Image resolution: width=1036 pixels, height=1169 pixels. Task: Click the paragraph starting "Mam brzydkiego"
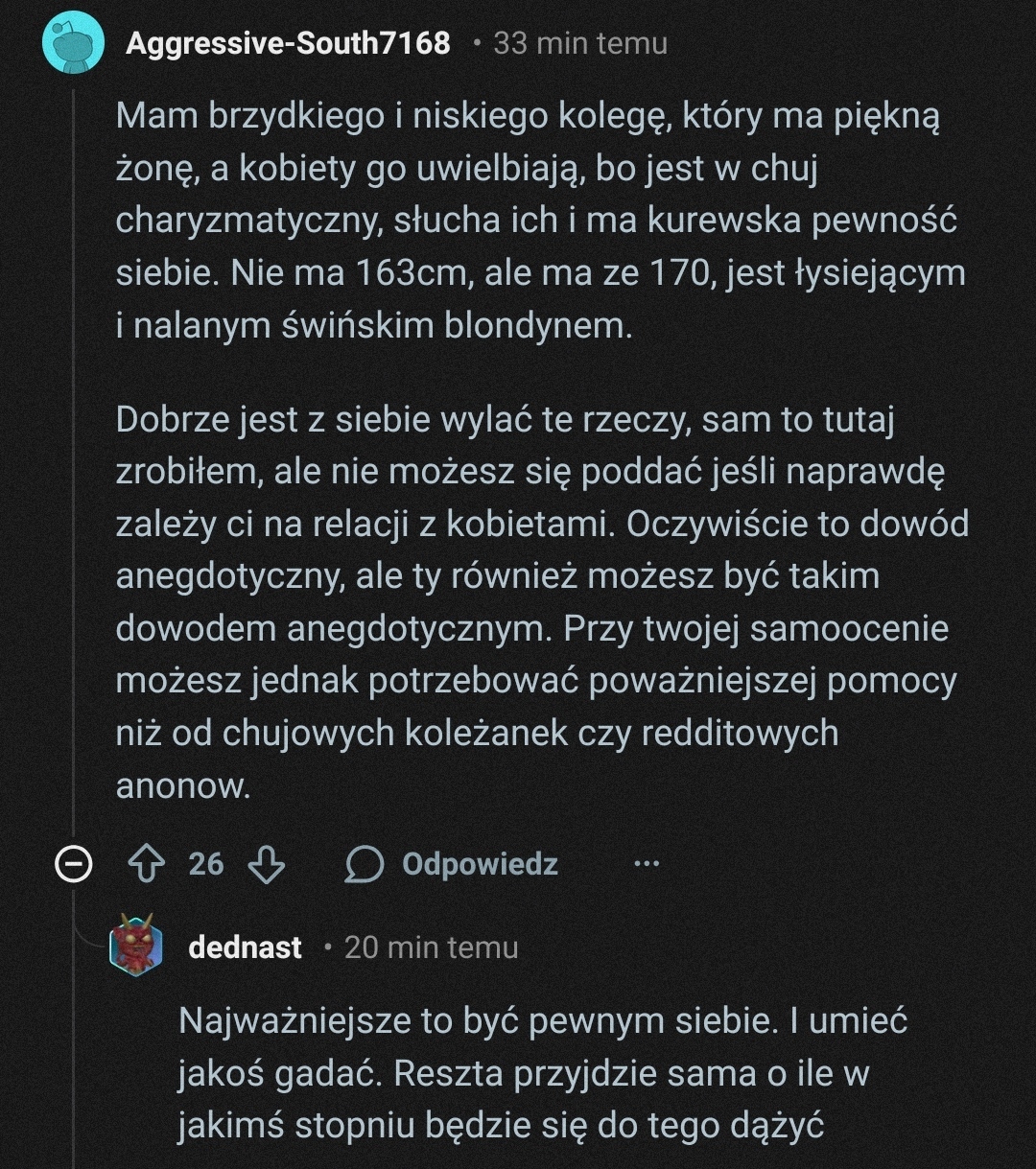[537, 222]
